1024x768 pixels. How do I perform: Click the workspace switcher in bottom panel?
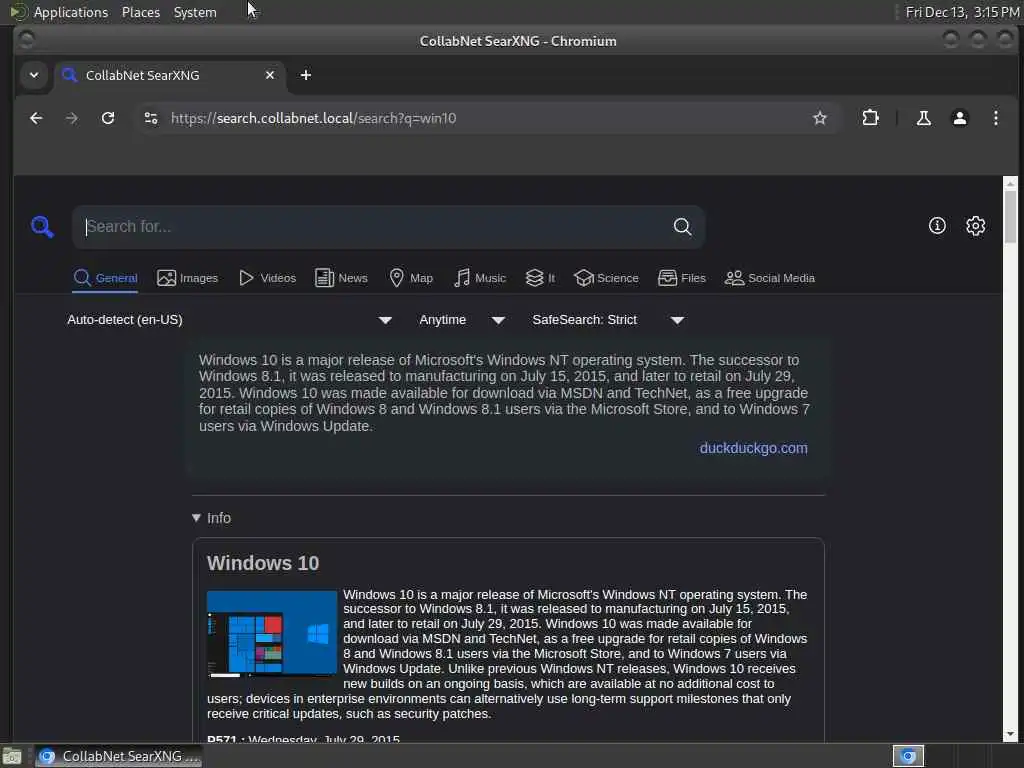[908, 756]
